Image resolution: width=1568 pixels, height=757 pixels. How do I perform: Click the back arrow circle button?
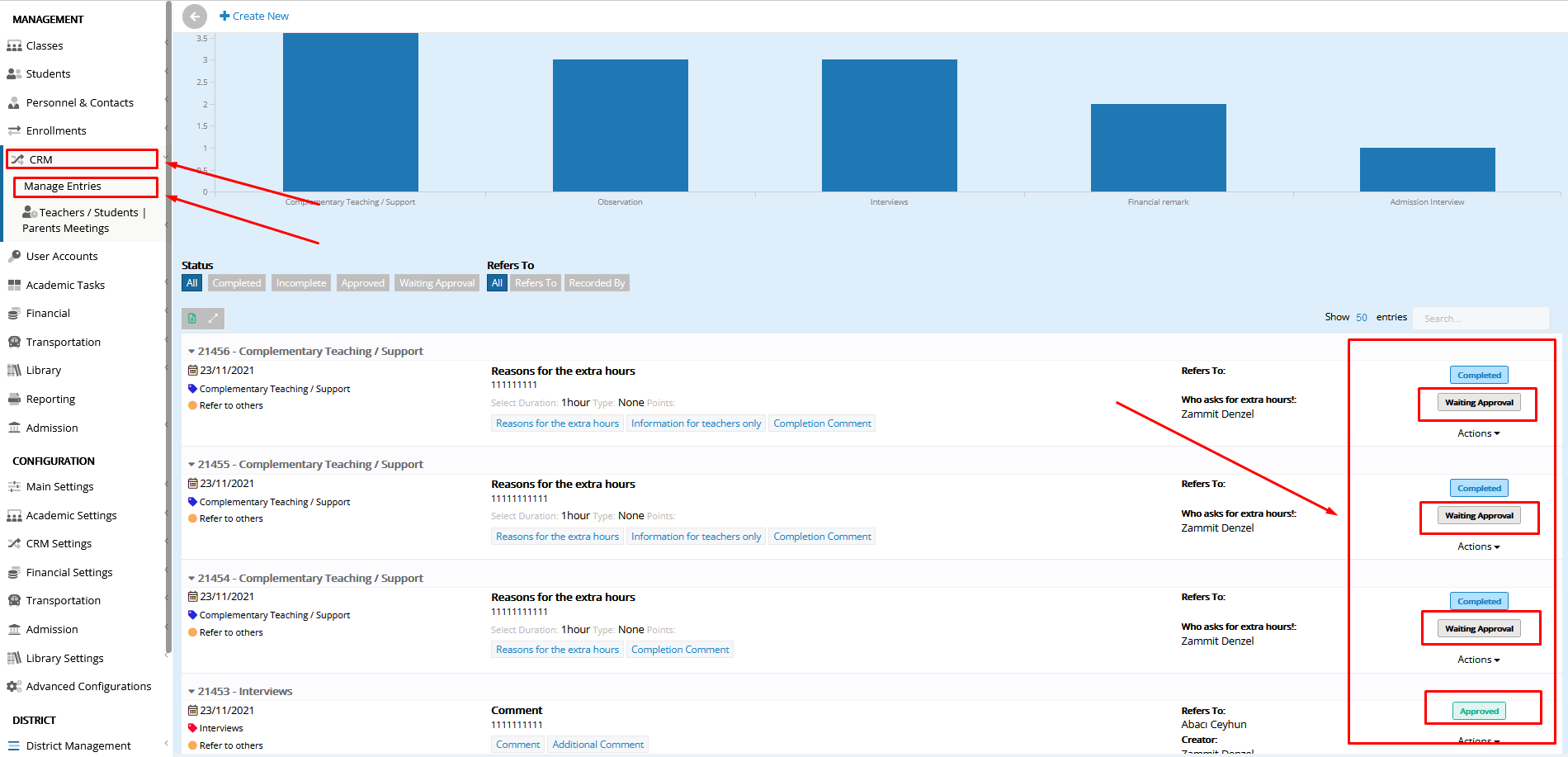click(195, 16)
